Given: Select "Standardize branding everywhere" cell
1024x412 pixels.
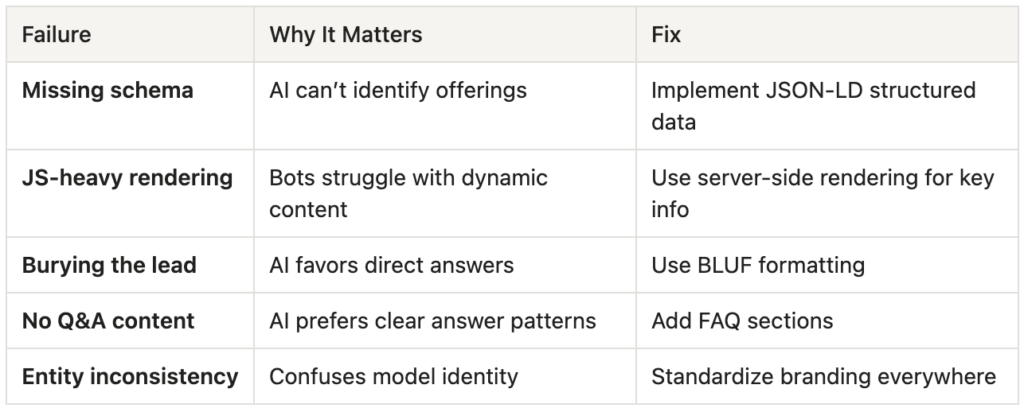Looking at the screenshot, I should [823, 377].
